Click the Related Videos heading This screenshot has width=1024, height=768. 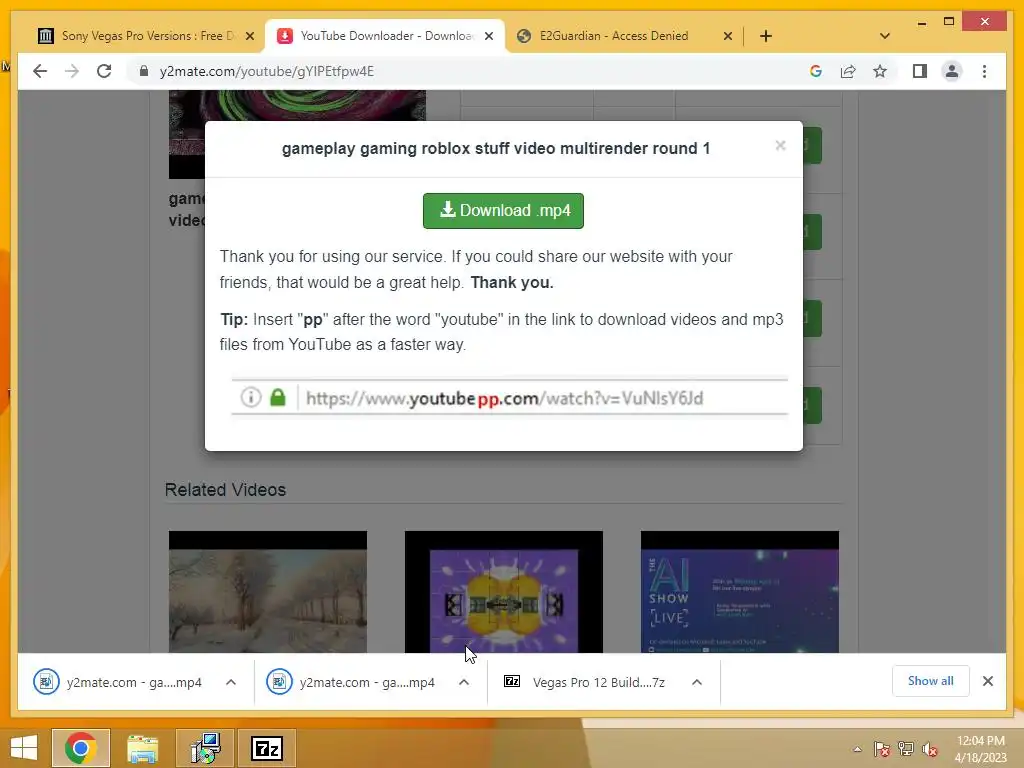point(225,490)
